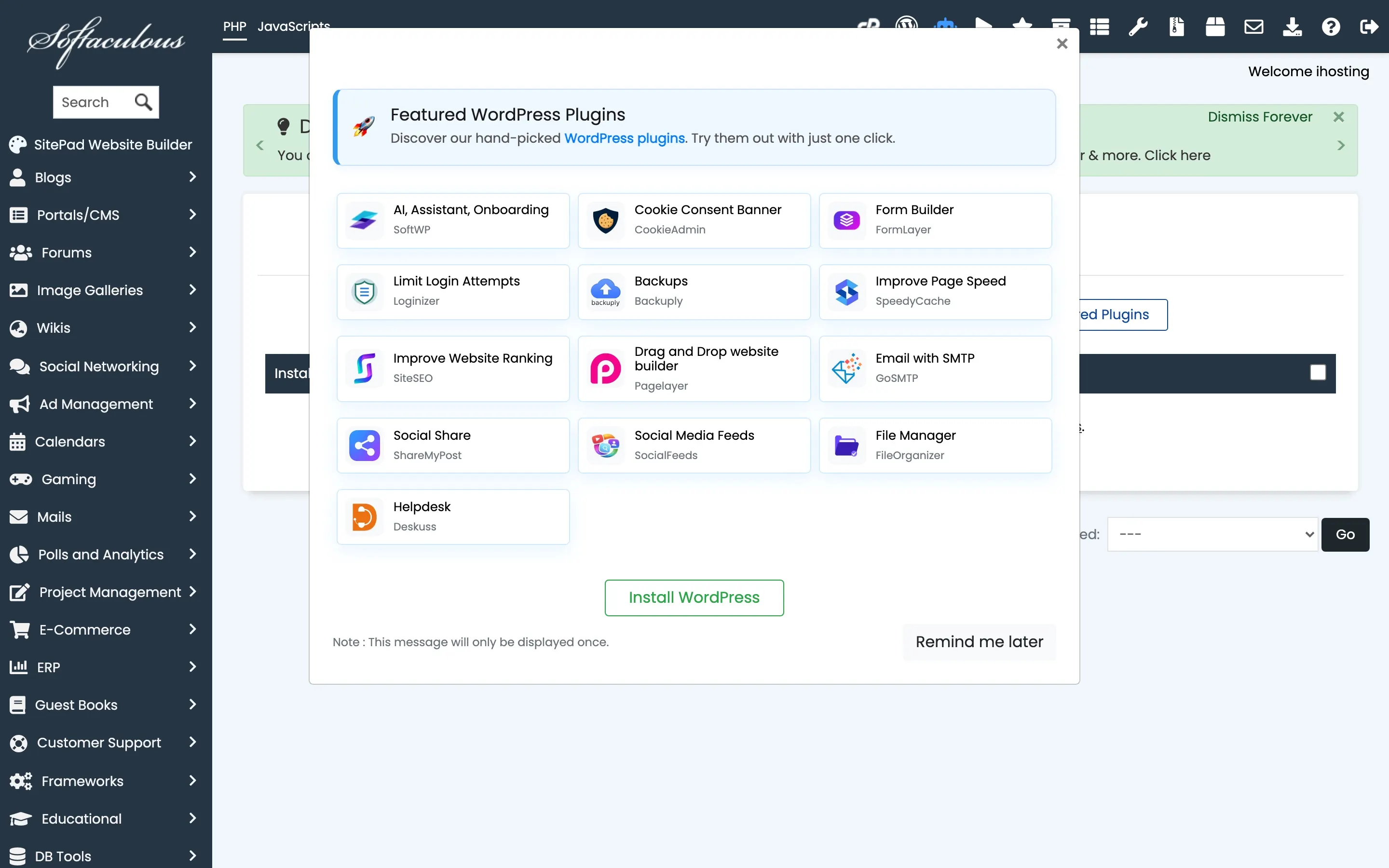Click the SoftWP plugin icon
1389x868 pixels.
(364, 220)
